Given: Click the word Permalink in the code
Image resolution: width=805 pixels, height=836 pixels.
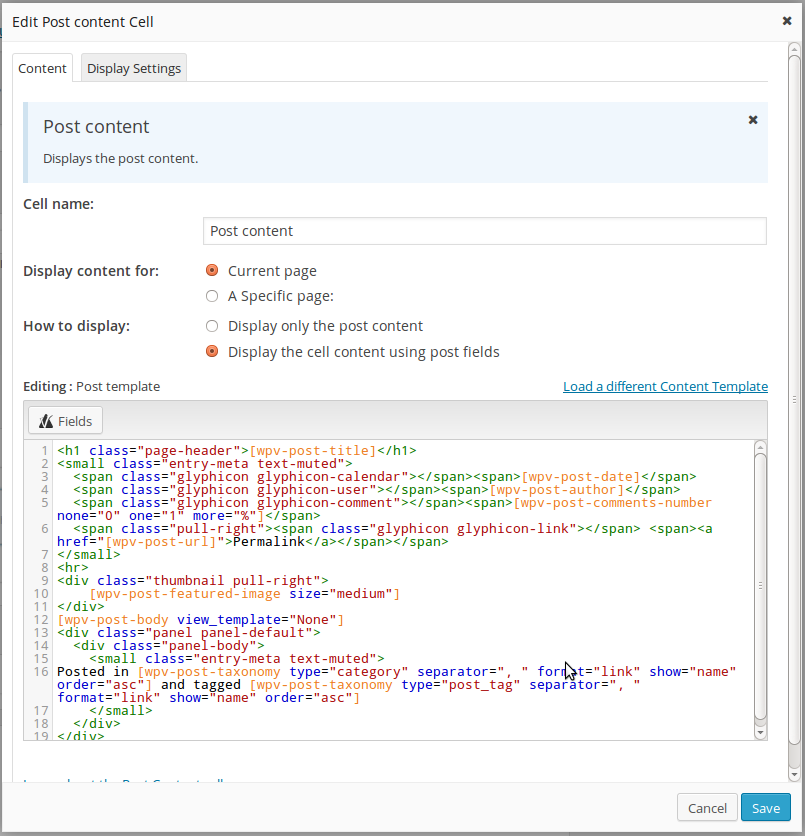Looking at the screenshot, I should [269, 542].
